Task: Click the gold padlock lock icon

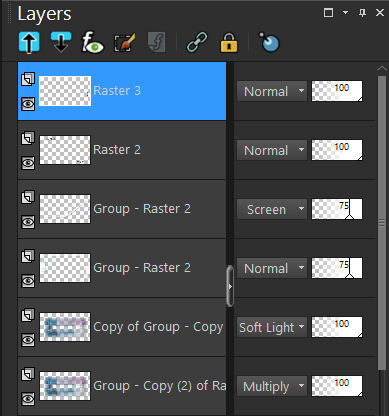Action: click(229, 42)
